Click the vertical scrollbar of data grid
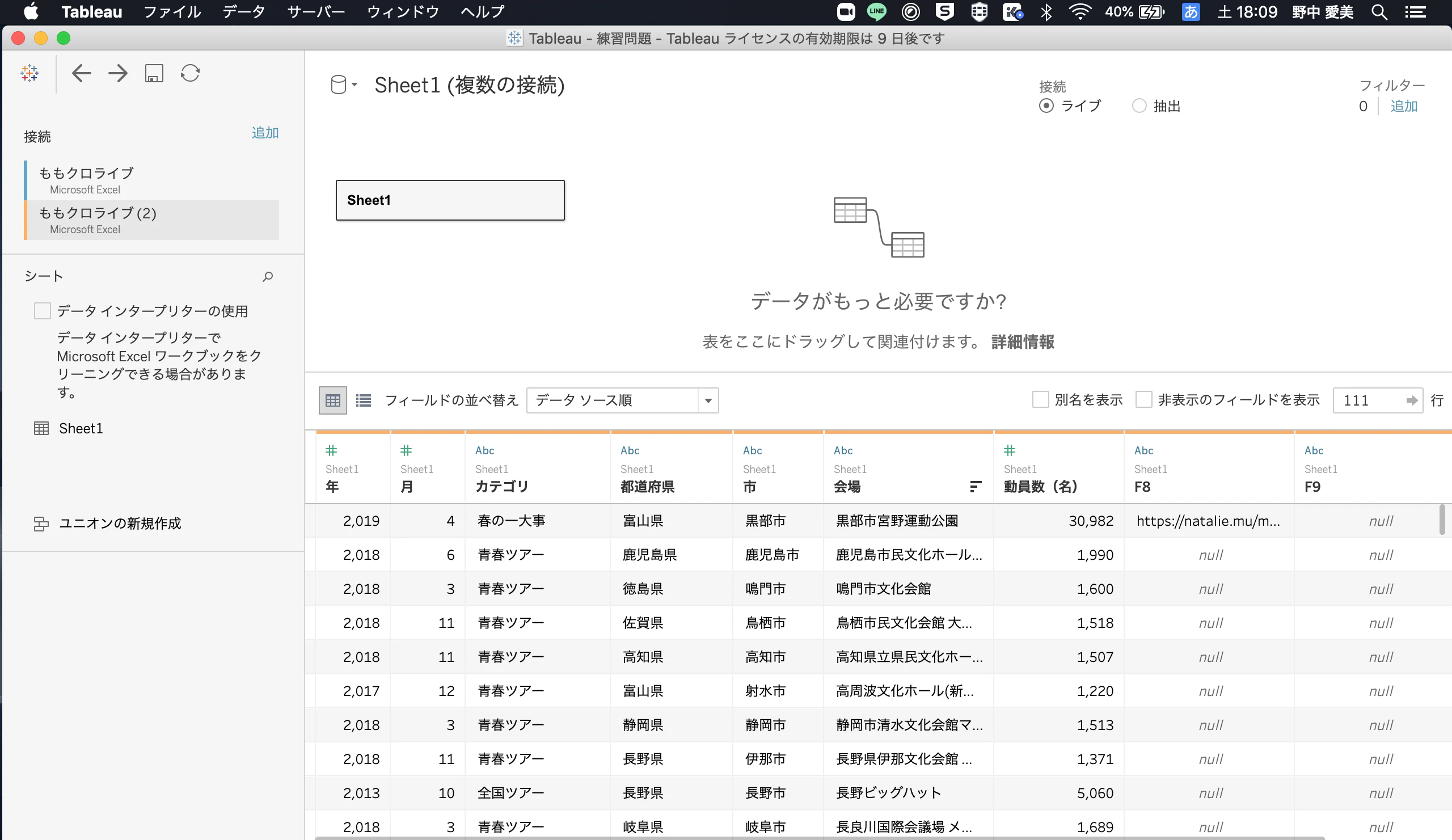Image resolution: width=1452 pixels, height=840 pixels. [x=1442, y=519]
